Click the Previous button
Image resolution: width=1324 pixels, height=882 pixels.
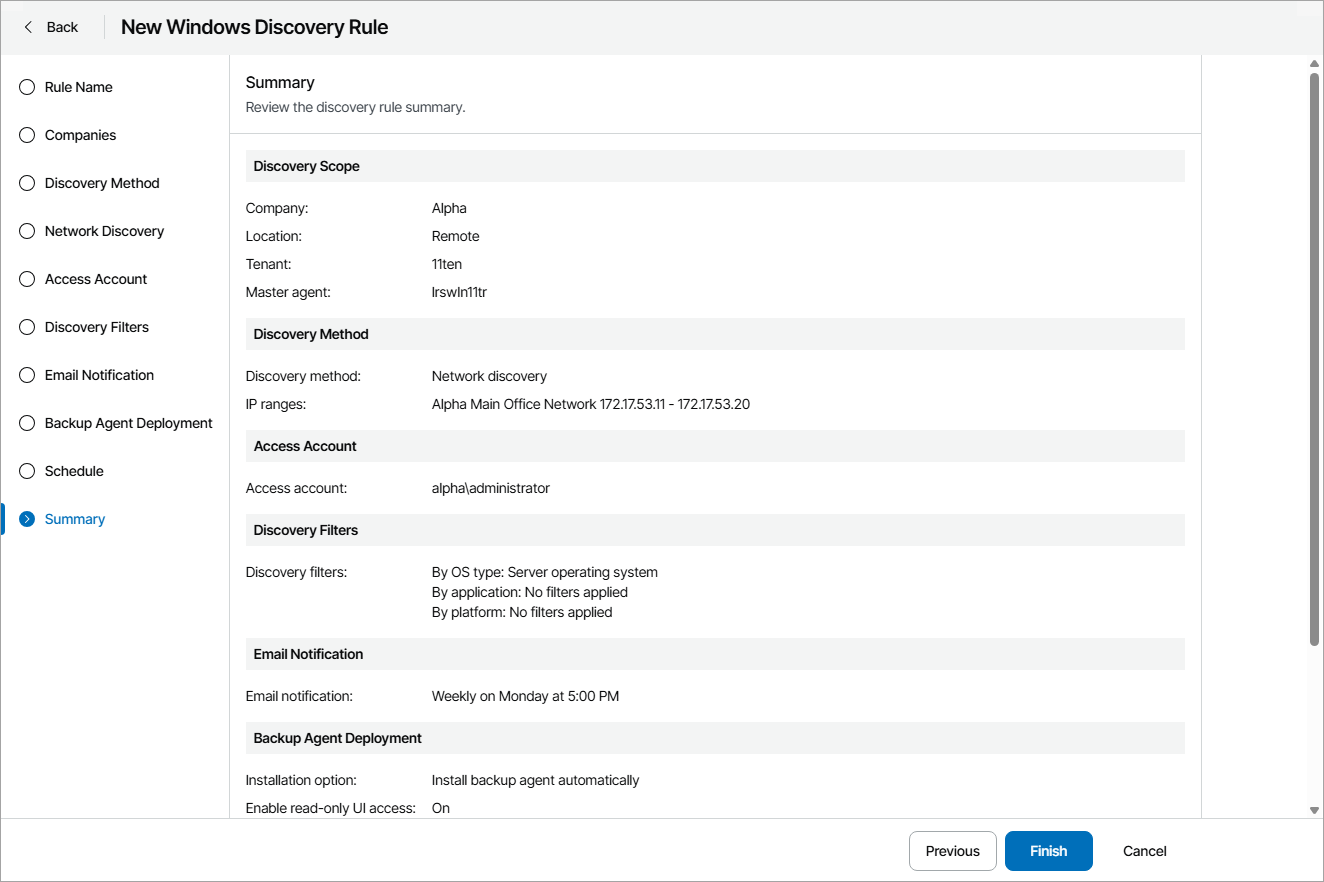952,851
